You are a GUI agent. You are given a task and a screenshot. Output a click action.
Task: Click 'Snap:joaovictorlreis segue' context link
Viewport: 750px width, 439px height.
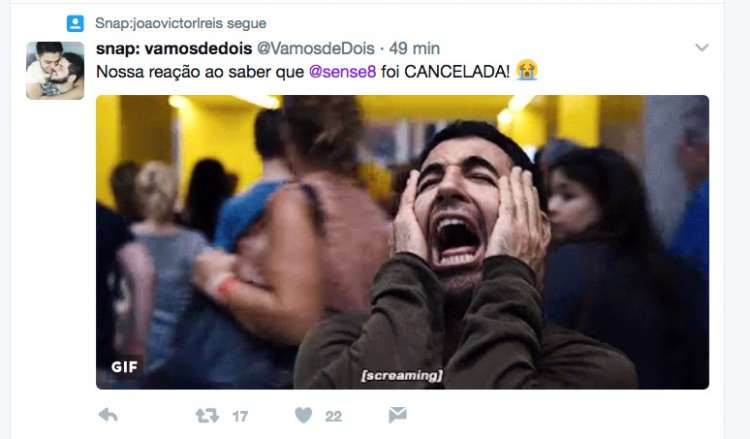tap(181, 23)
